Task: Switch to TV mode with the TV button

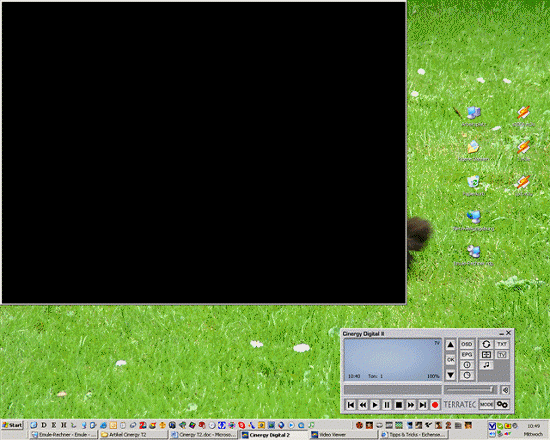Action: pos(502,355)
